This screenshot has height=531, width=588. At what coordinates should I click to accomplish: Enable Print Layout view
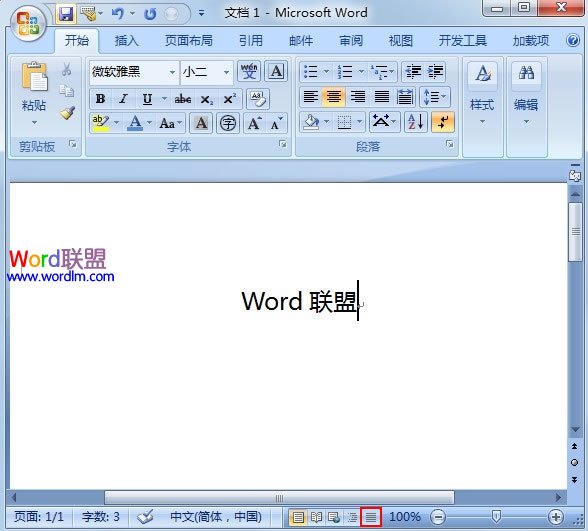pos(298,518)
